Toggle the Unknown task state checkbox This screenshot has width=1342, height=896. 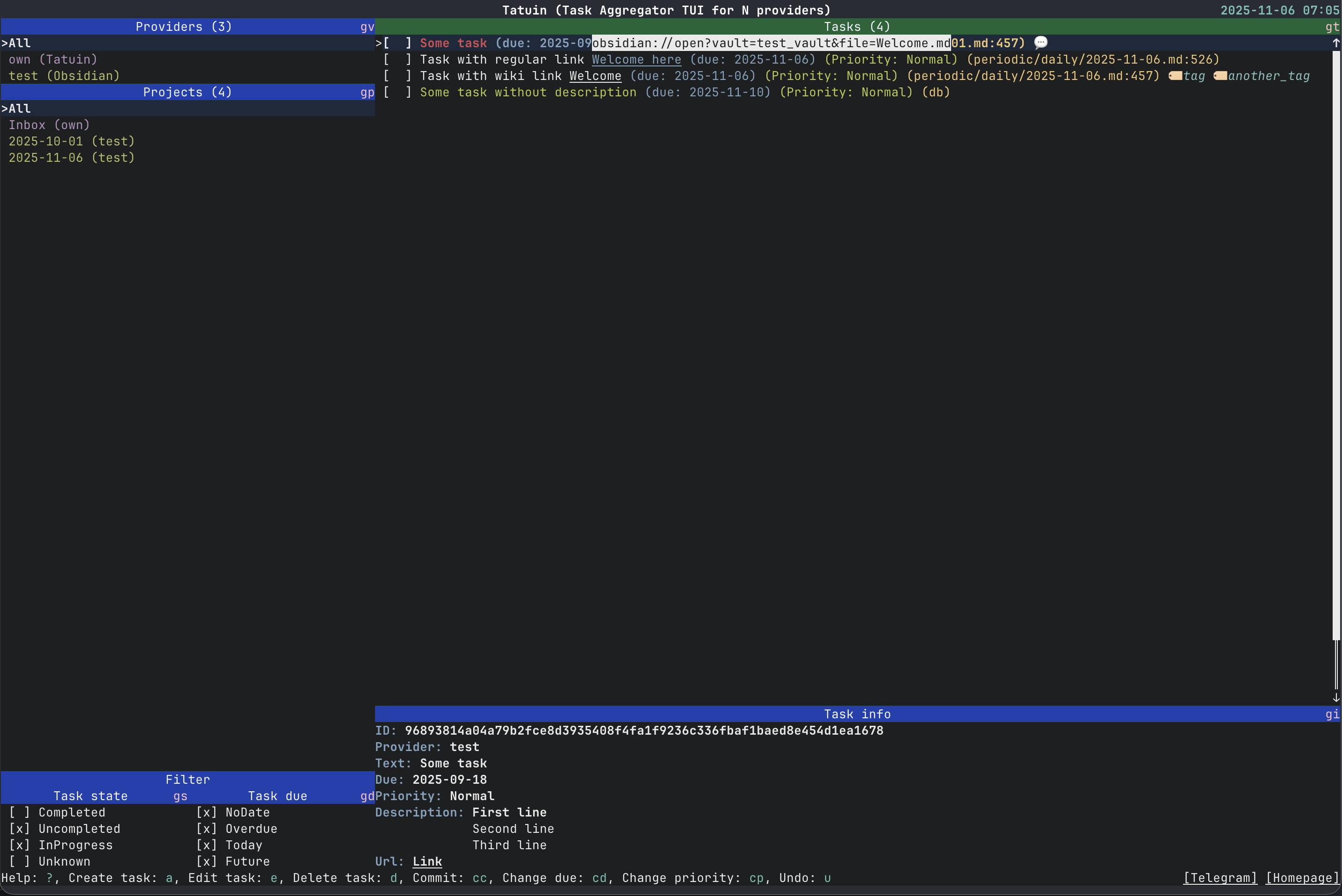[20, 861]
